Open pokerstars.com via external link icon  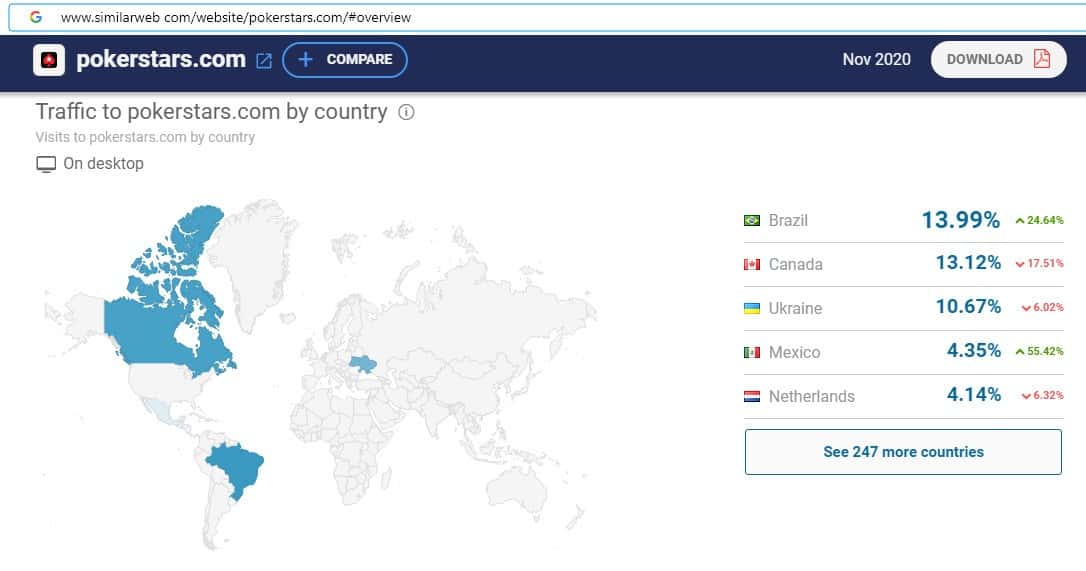264,61
